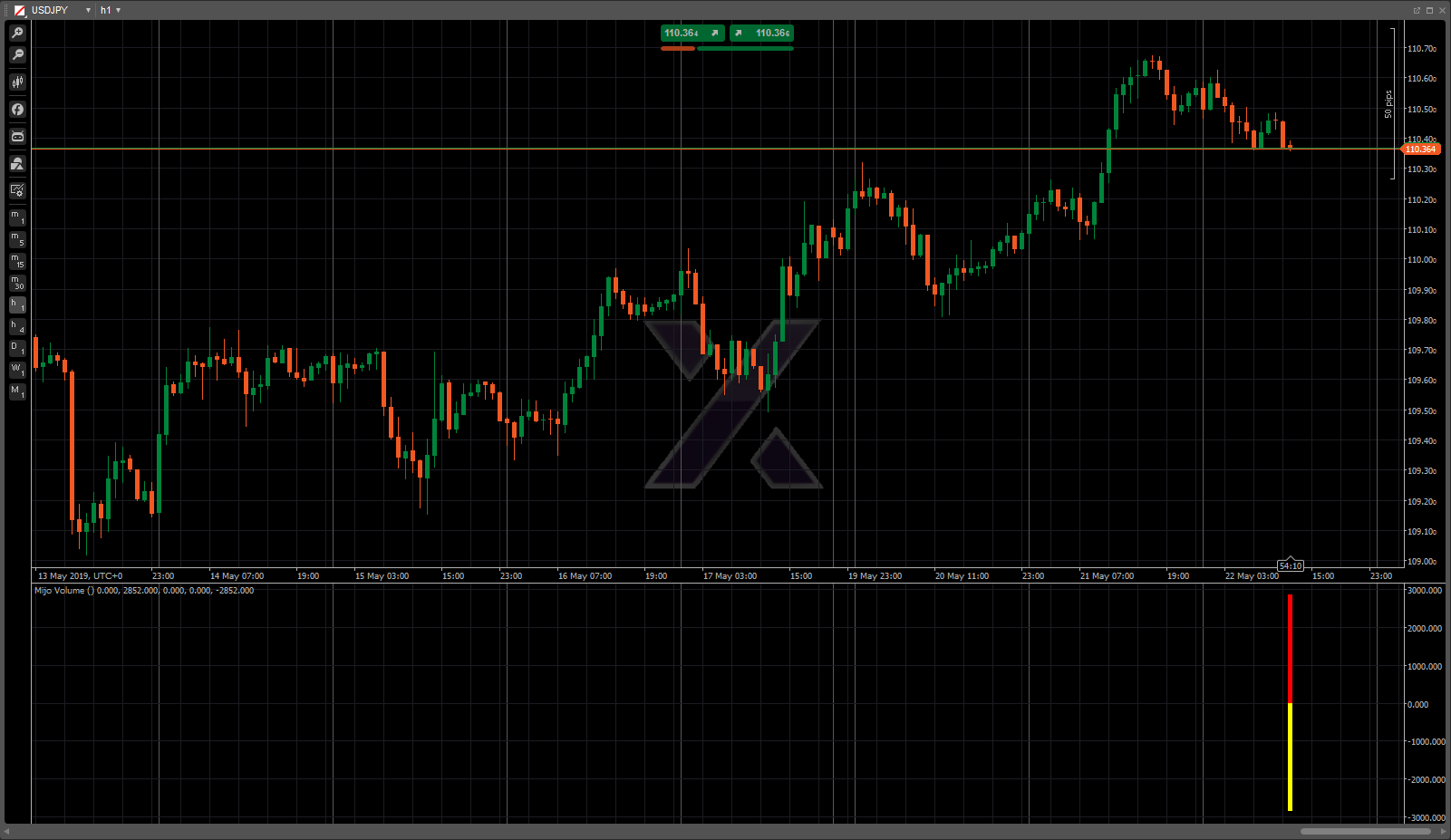Click the 110.700 price axis label
The height and width of the screenshot is (840, 1451).
pos(1421,49)
